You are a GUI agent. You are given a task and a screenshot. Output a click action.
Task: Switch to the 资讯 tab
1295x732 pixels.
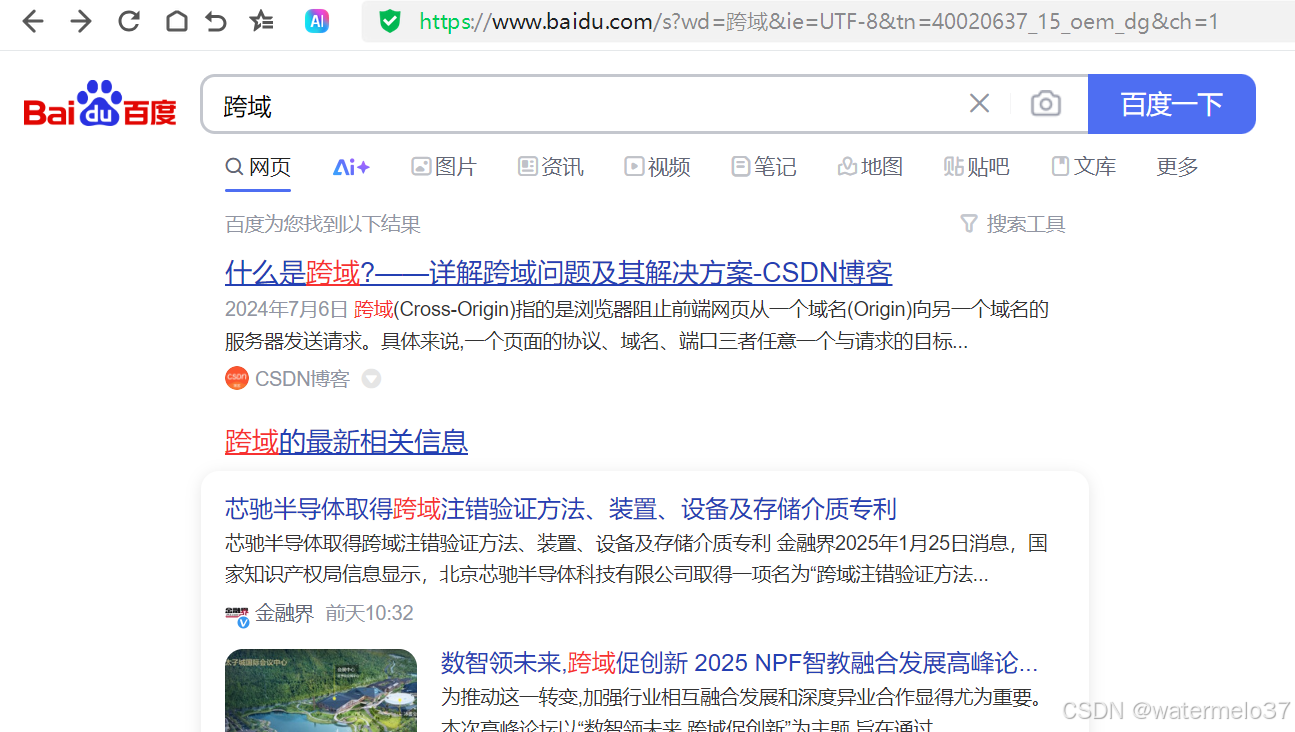(551, 167)
